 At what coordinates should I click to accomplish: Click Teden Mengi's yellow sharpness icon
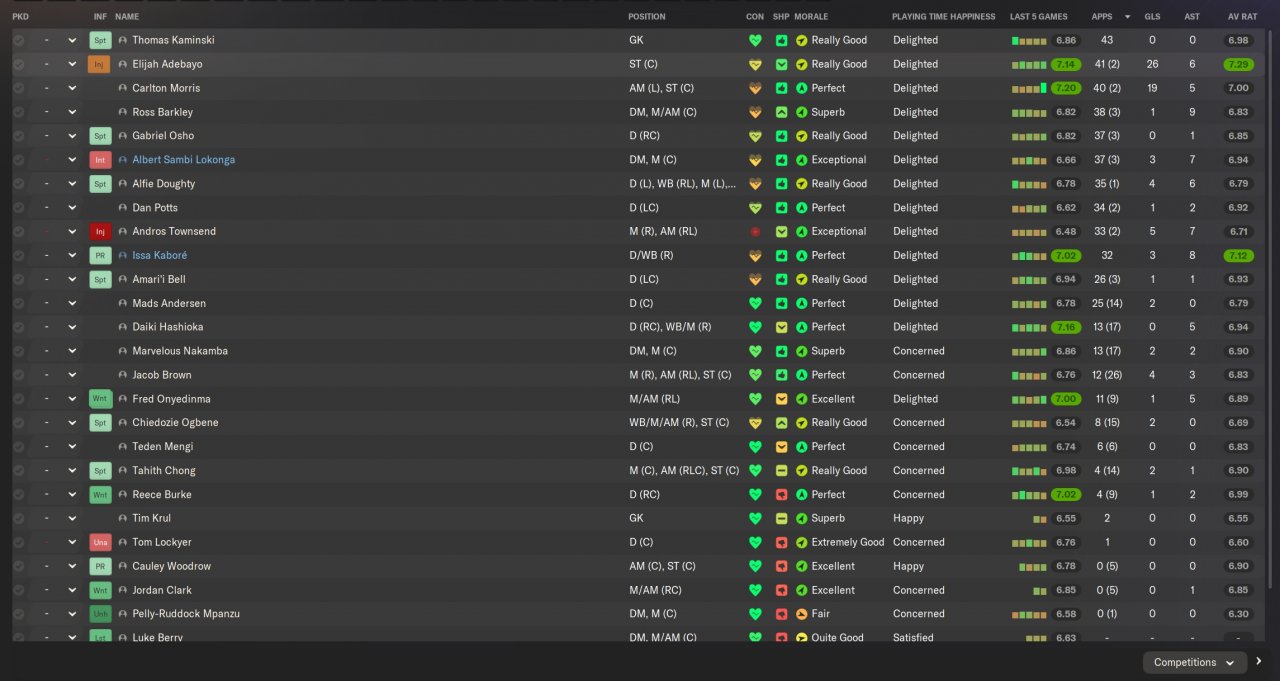[x=782, y=447]
